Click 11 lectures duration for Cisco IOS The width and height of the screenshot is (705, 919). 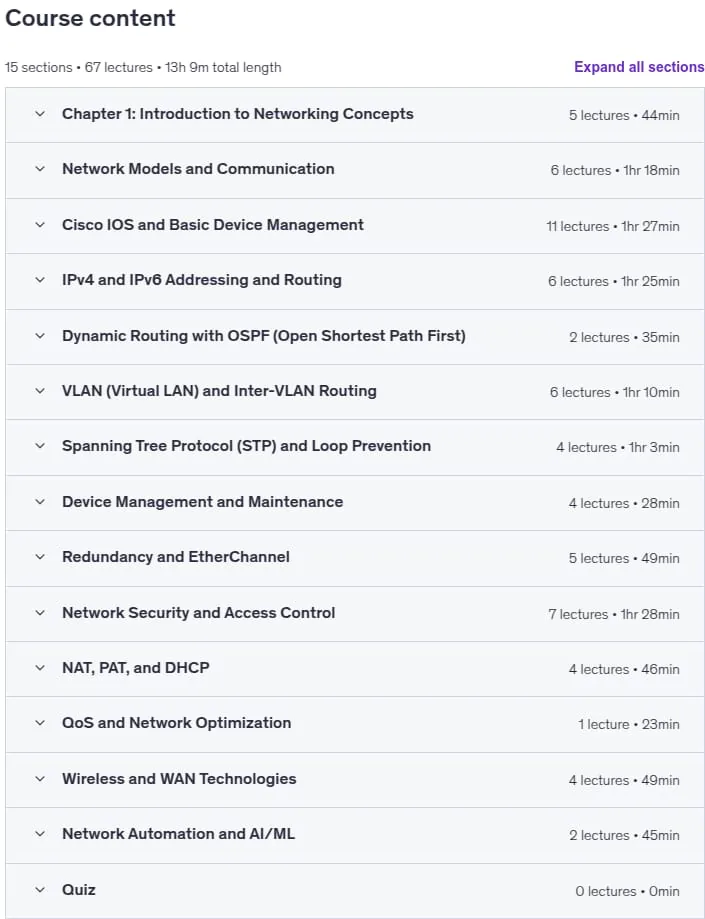coord(613,226)
